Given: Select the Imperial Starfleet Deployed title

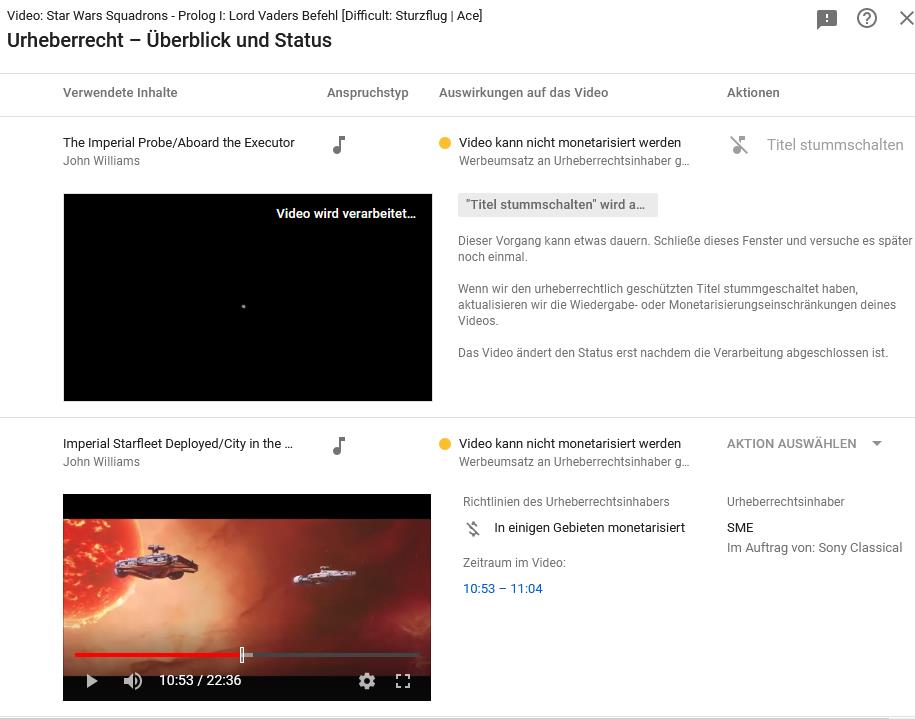Looking at the screenshot, I should point(178,444).
